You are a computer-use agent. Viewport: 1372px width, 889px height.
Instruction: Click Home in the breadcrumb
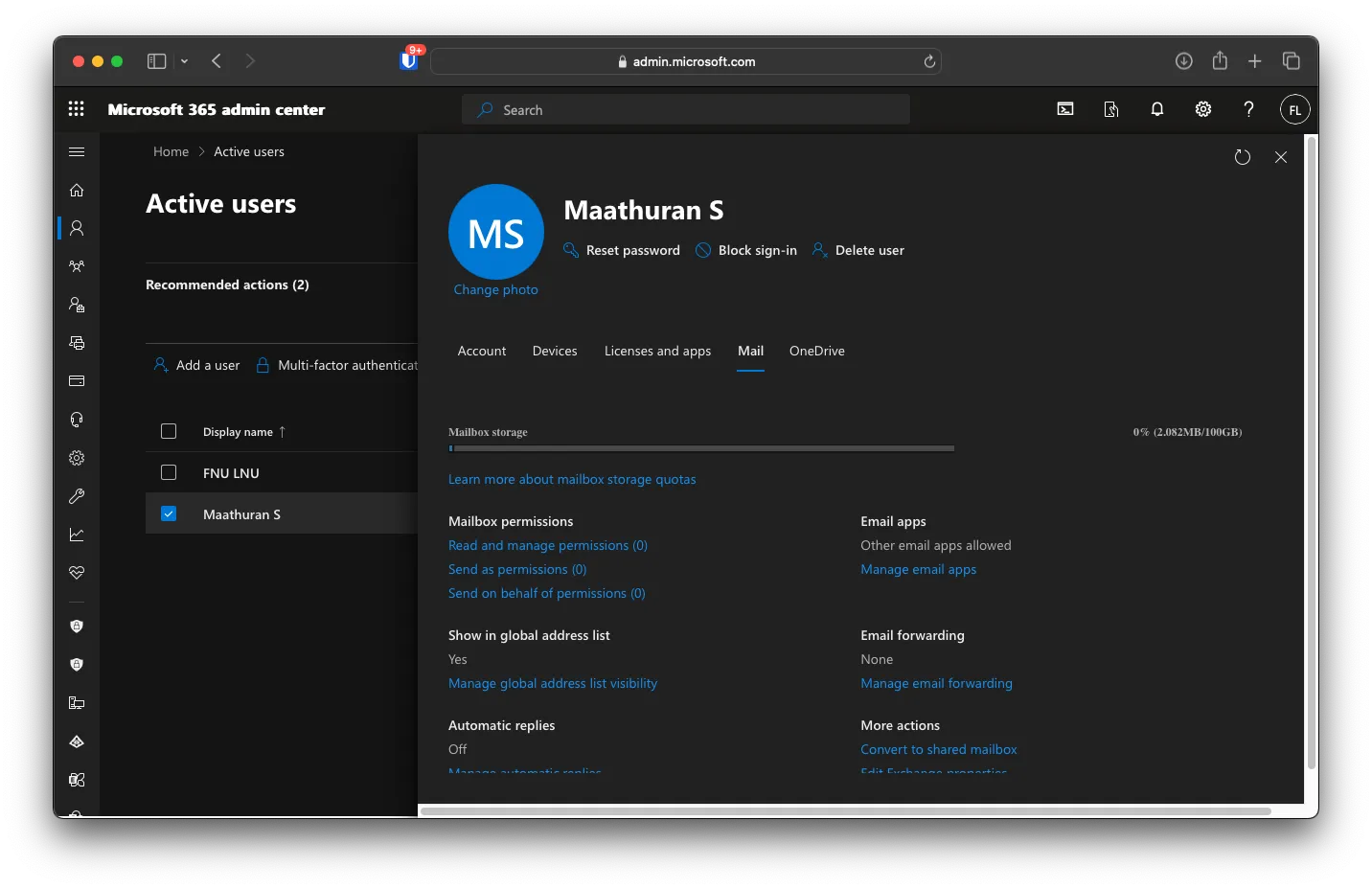(171, 151)
